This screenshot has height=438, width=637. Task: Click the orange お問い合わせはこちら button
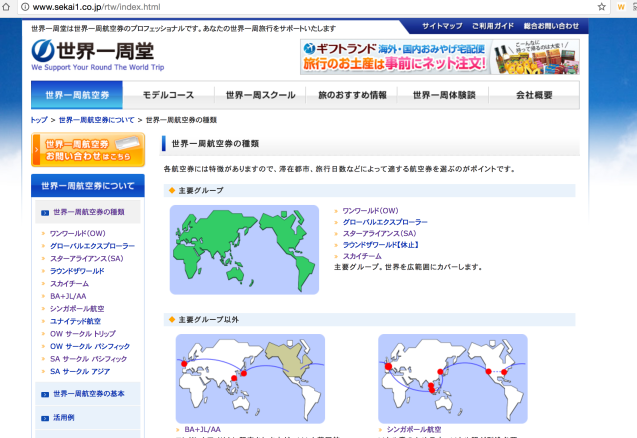coord(88,150)
